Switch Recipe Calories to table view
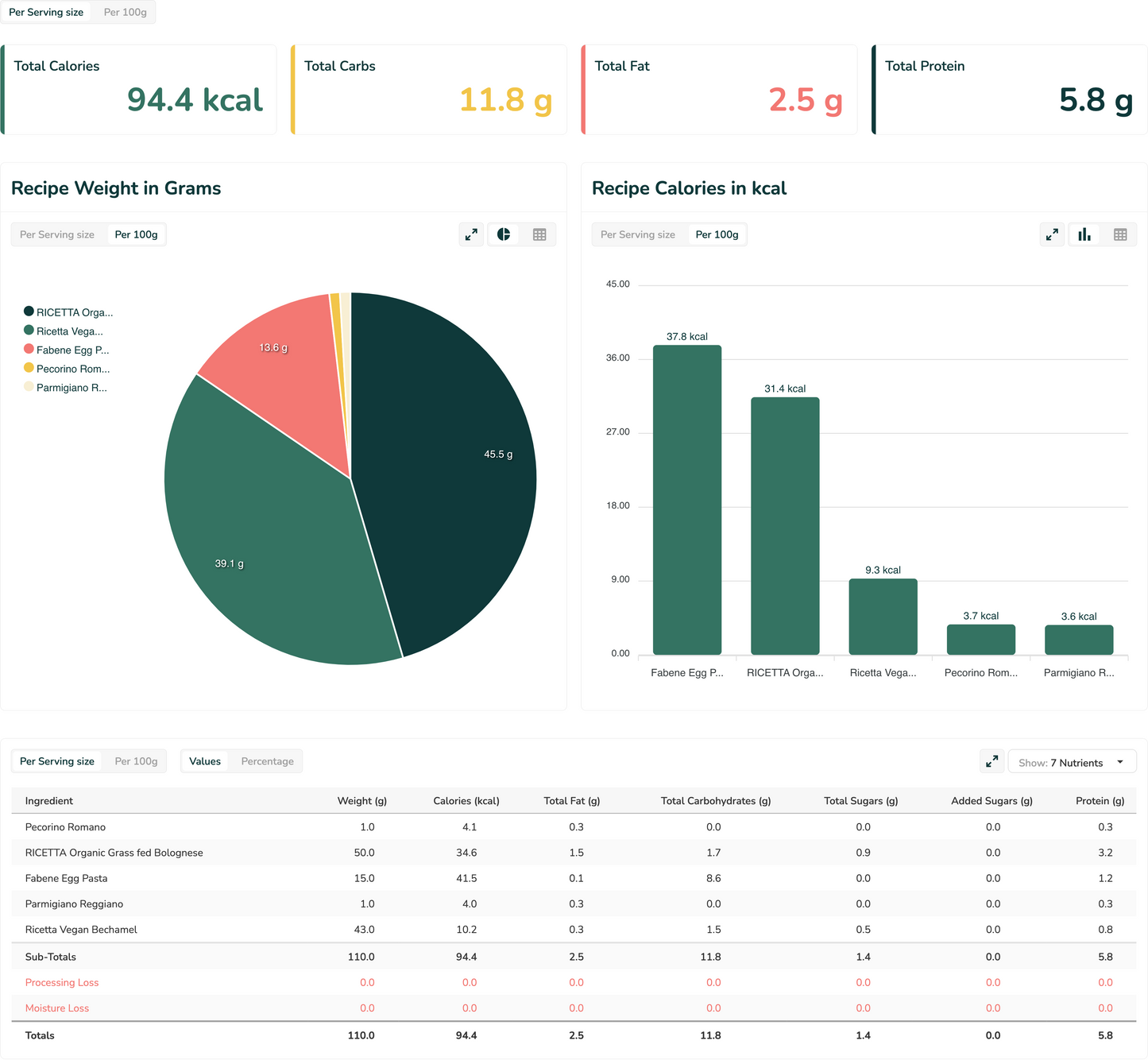This screenshot has height=1060, width=1148. [1120, 234]
